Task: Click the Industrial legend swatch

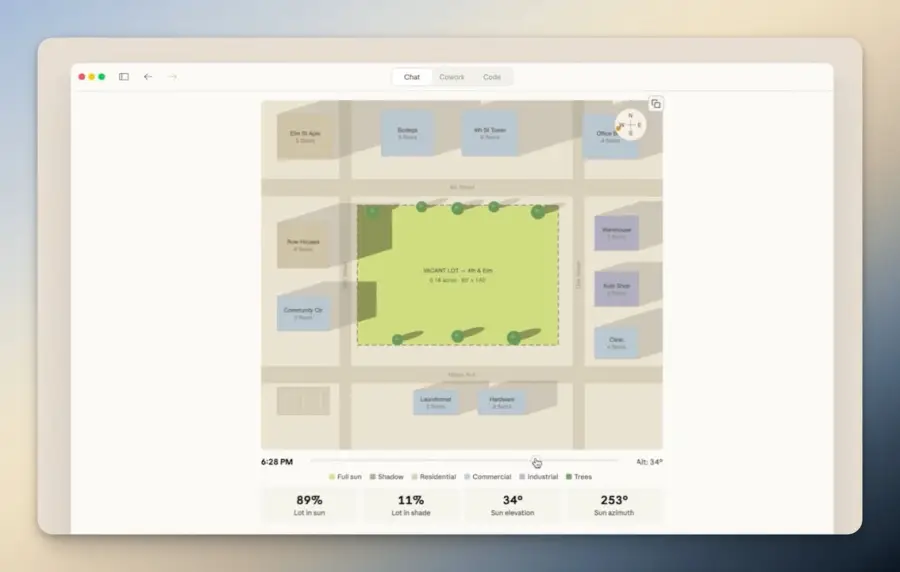Action: [522, 477]
